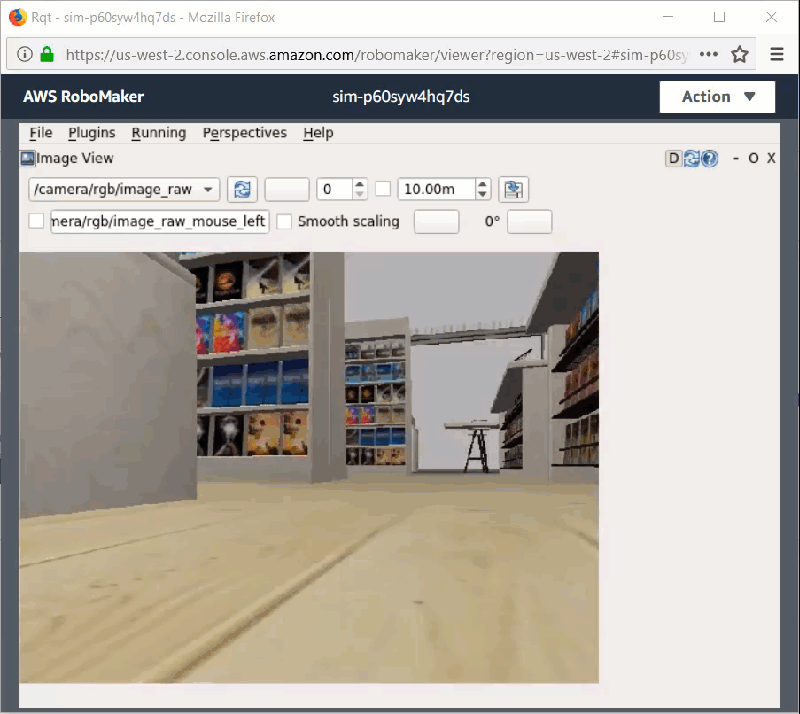The width and height of the screenshot is (800, 714).
Task: Click the D dock icon in Image View header
Action: tap(673, 158)
